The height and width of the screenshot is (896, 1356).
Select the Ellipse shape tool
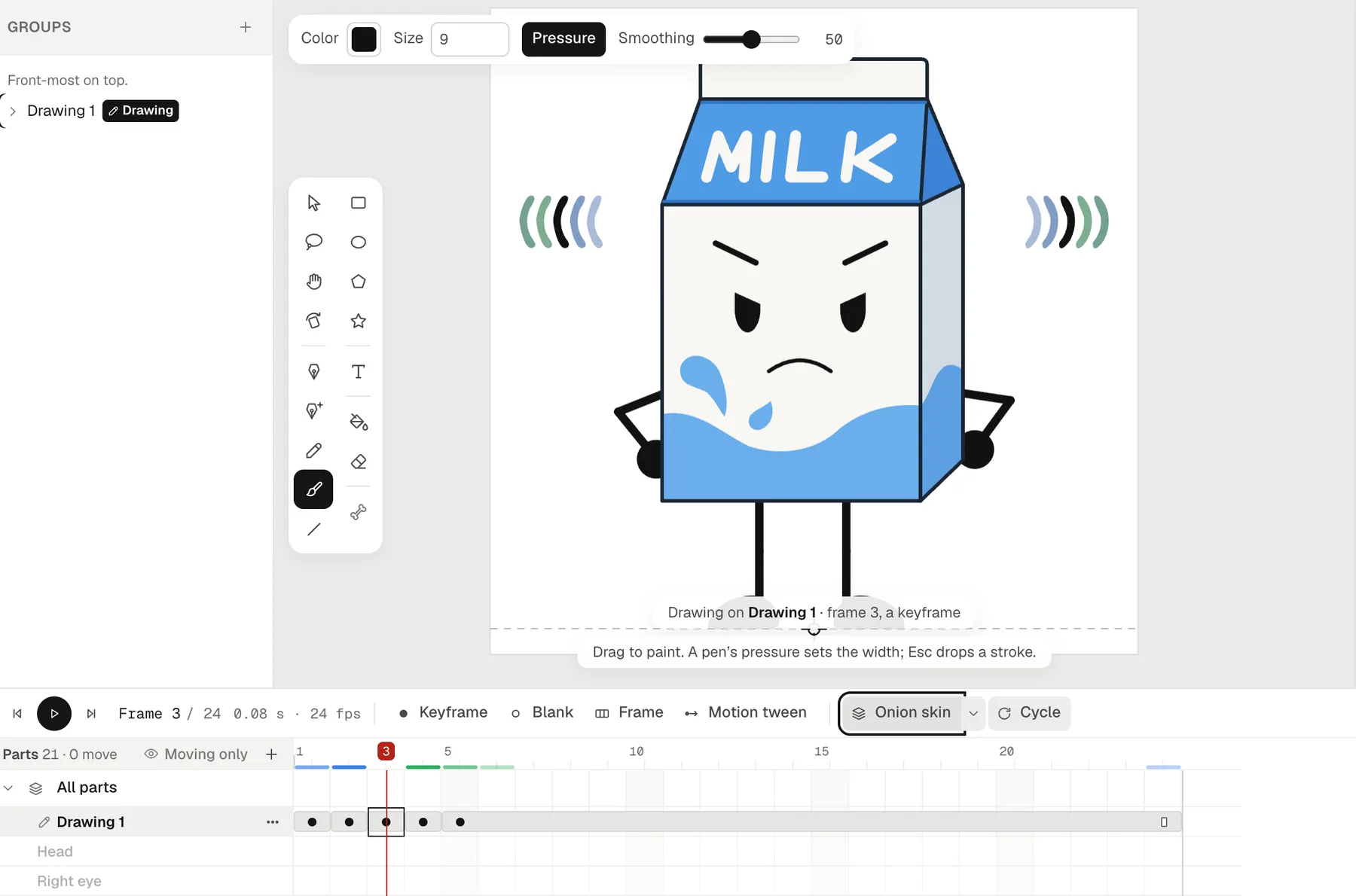coord(359,242)
